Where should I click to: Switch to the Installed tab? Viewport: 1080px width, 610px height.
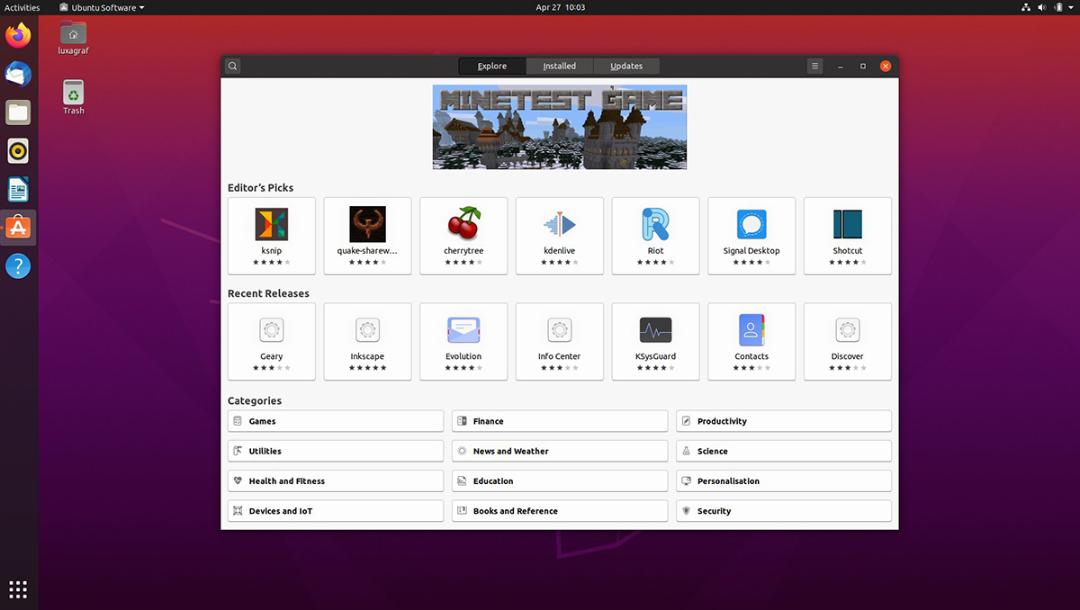559,66
